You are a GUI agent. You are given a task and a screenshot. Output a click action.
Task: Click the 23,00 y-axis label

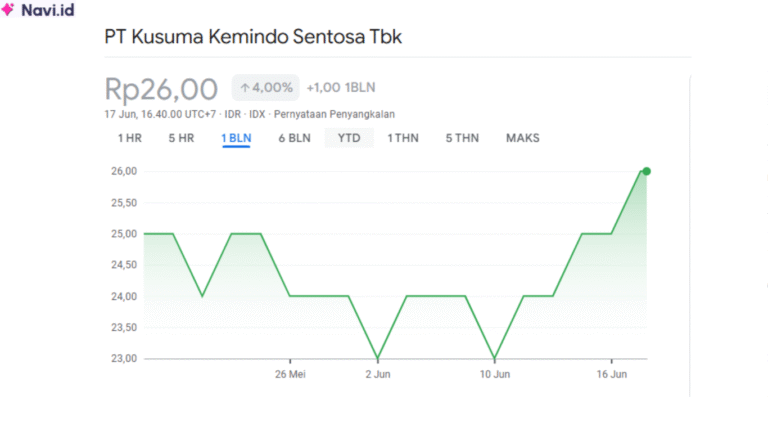click(x=124, y=358)
